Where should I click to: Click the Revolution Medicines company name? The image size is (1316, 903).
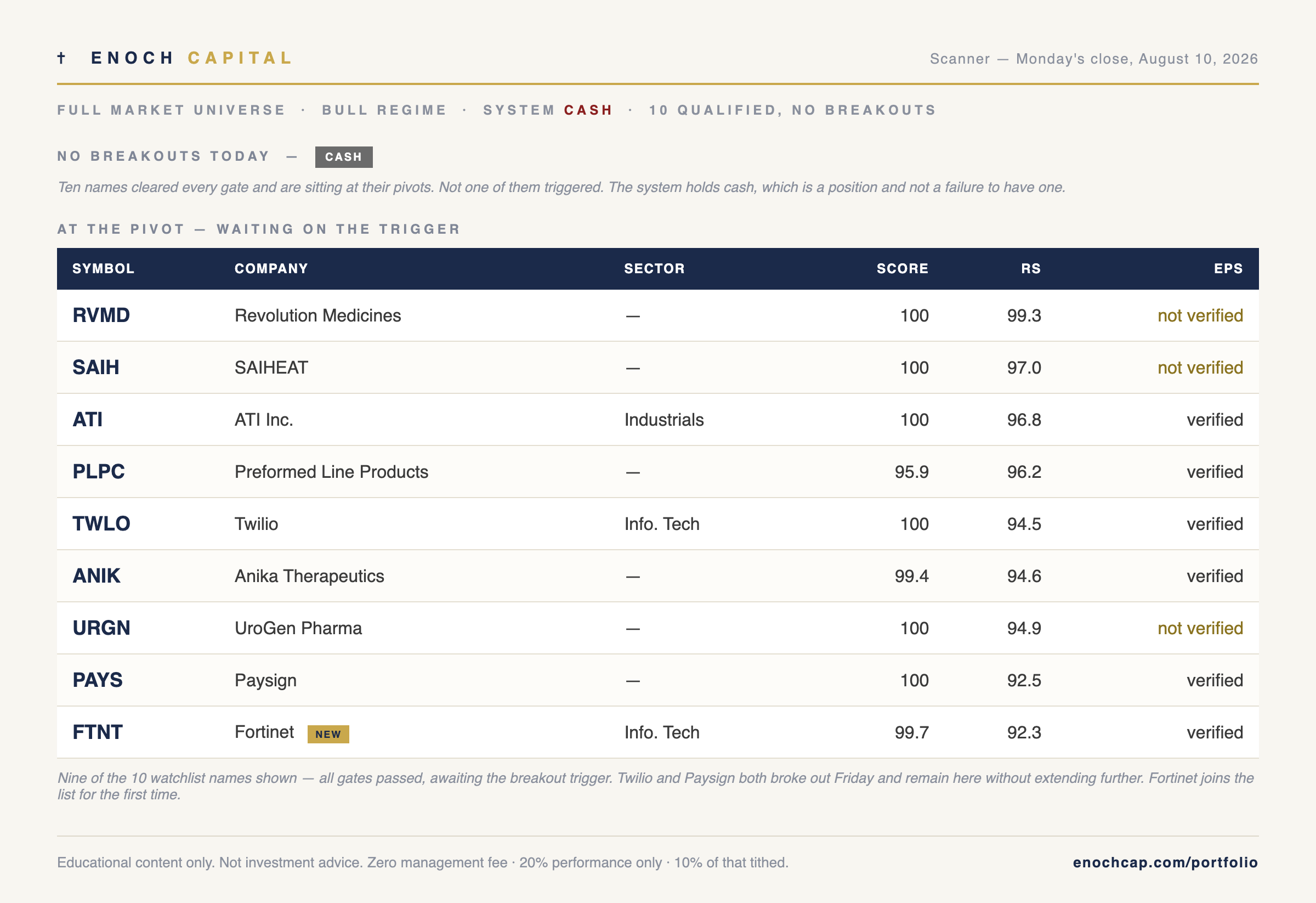pos(317,315)
